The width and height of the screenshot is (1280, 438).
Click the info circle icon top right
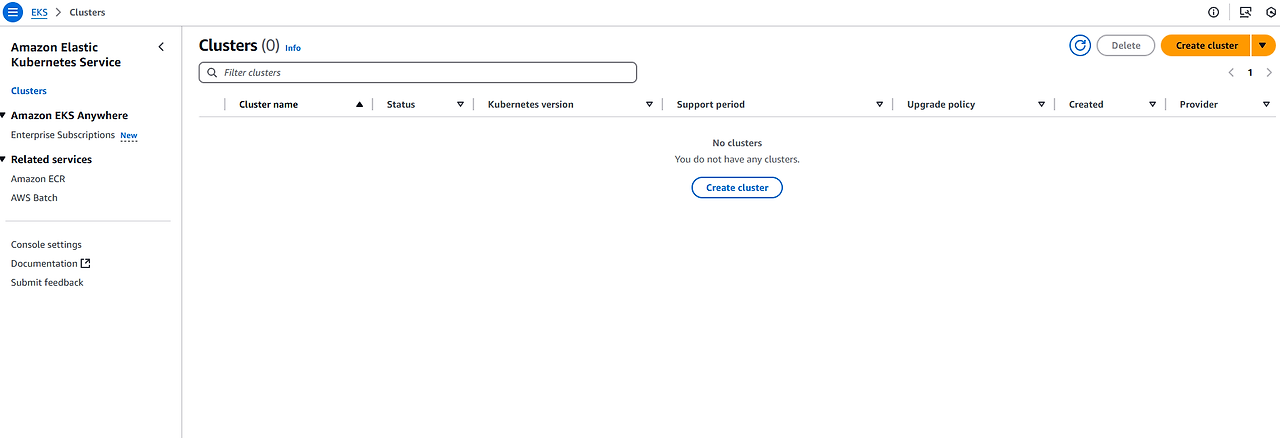(1214, 12)
